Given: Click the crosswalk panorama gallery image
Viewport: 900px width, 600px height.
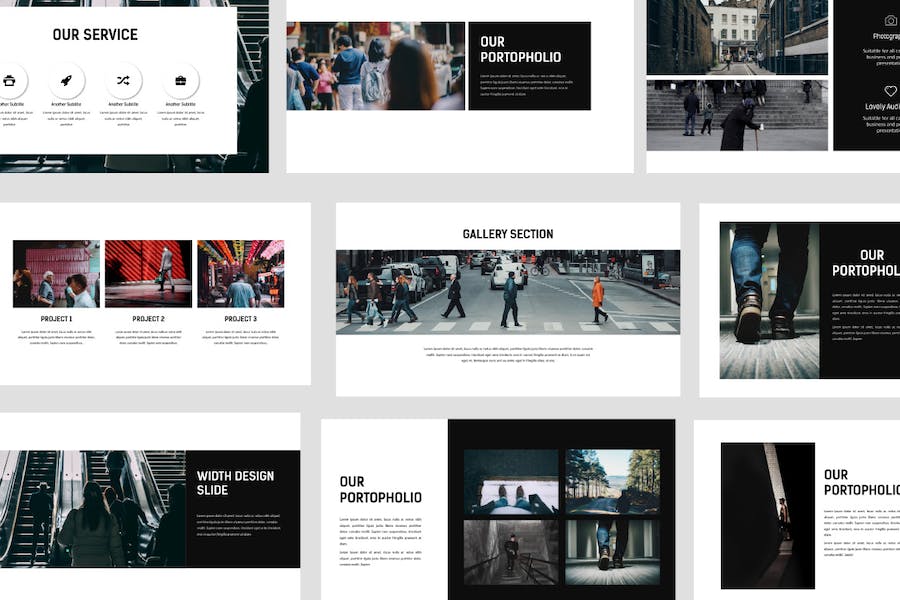Looking at the screenshot, I should pos(508,292).
